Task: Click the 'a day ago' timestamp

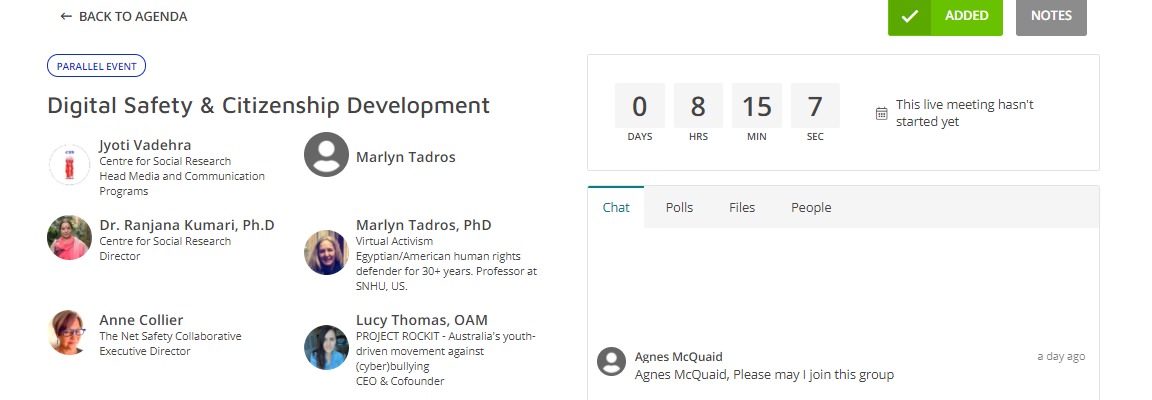Action: tap(1061, 357)
